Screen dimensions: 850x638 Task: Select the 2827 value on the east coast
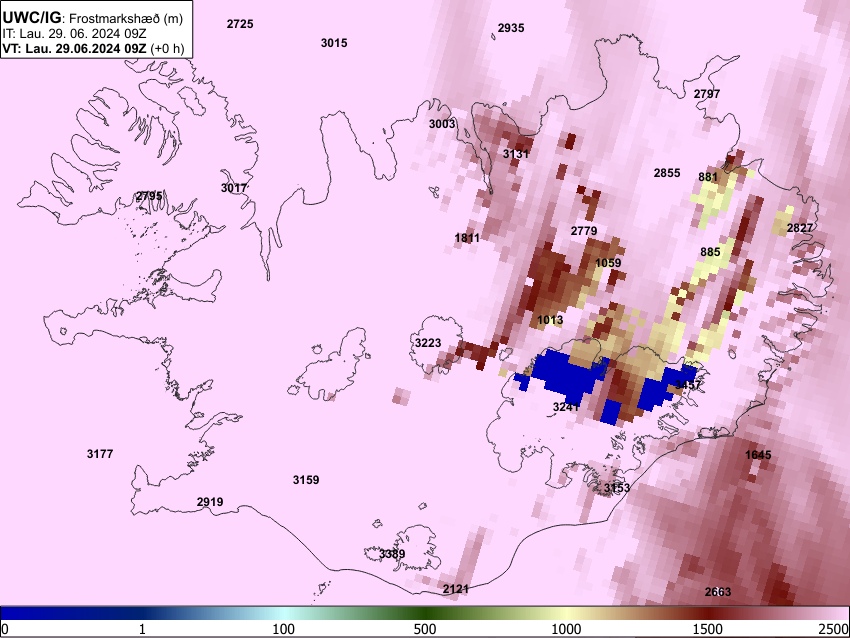[800, 228]
